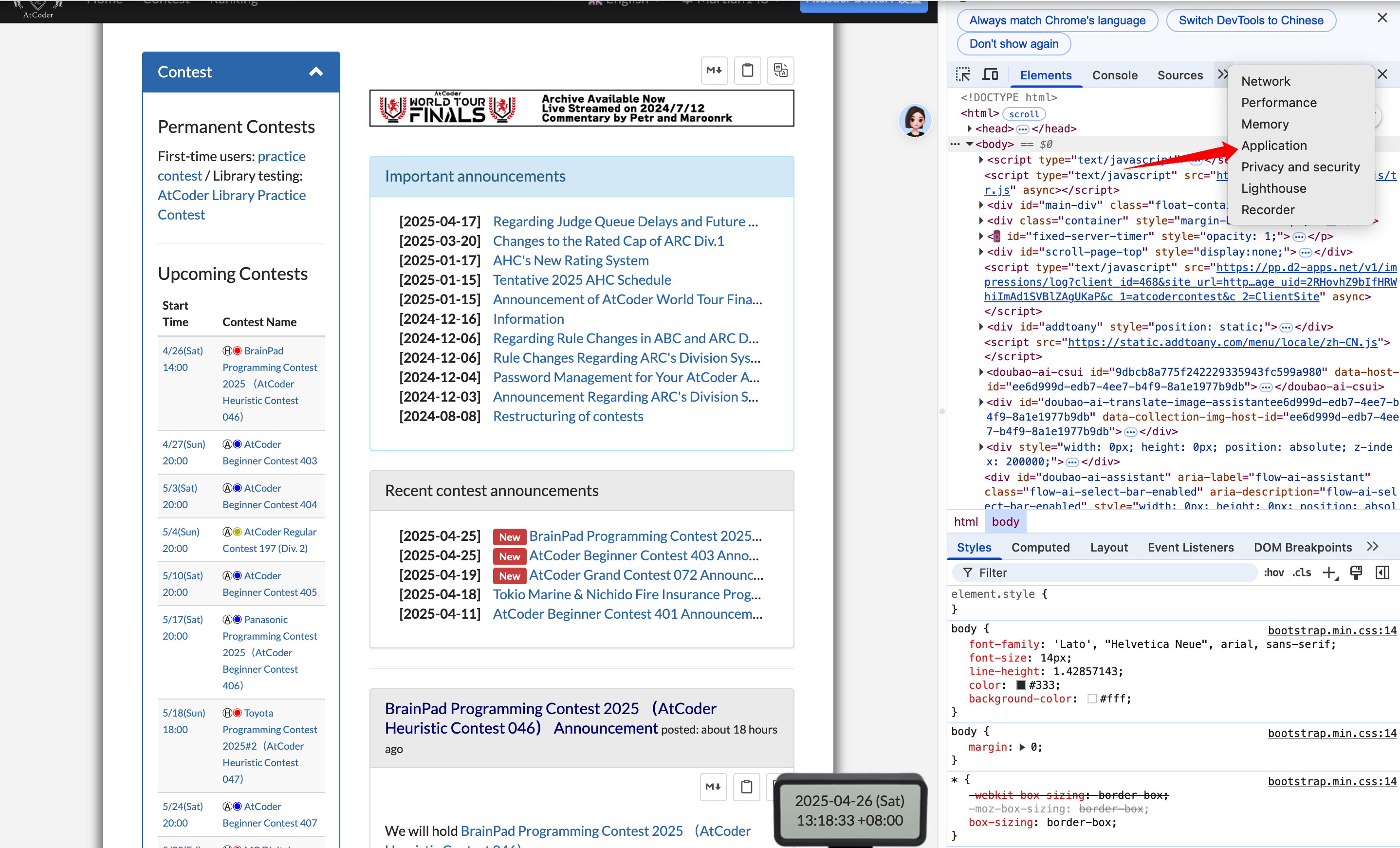Expand the margin shorthand triangle in Styles

click(1022, 747)
